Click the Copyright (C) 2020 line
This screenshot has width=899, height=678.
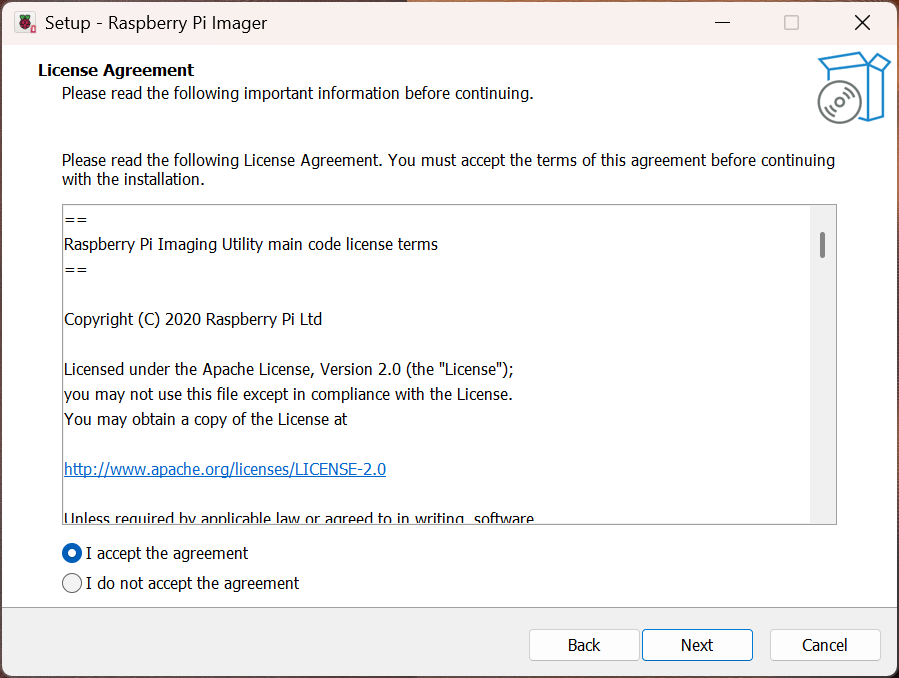pyautogui.click(x=193, y=319)
